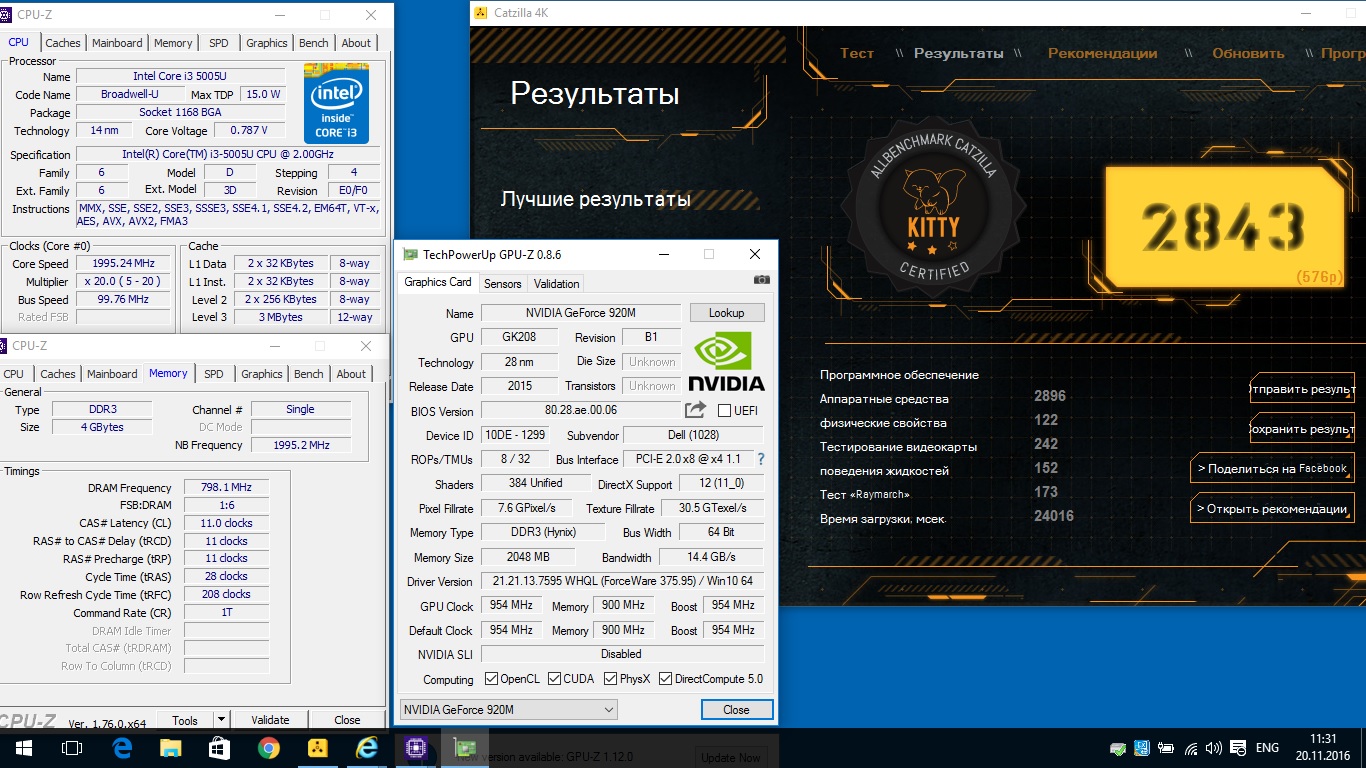Screen dimensions: 1366x768
Task: Open the Windows Store taskbar icon
Action: (x=219, y=748)
